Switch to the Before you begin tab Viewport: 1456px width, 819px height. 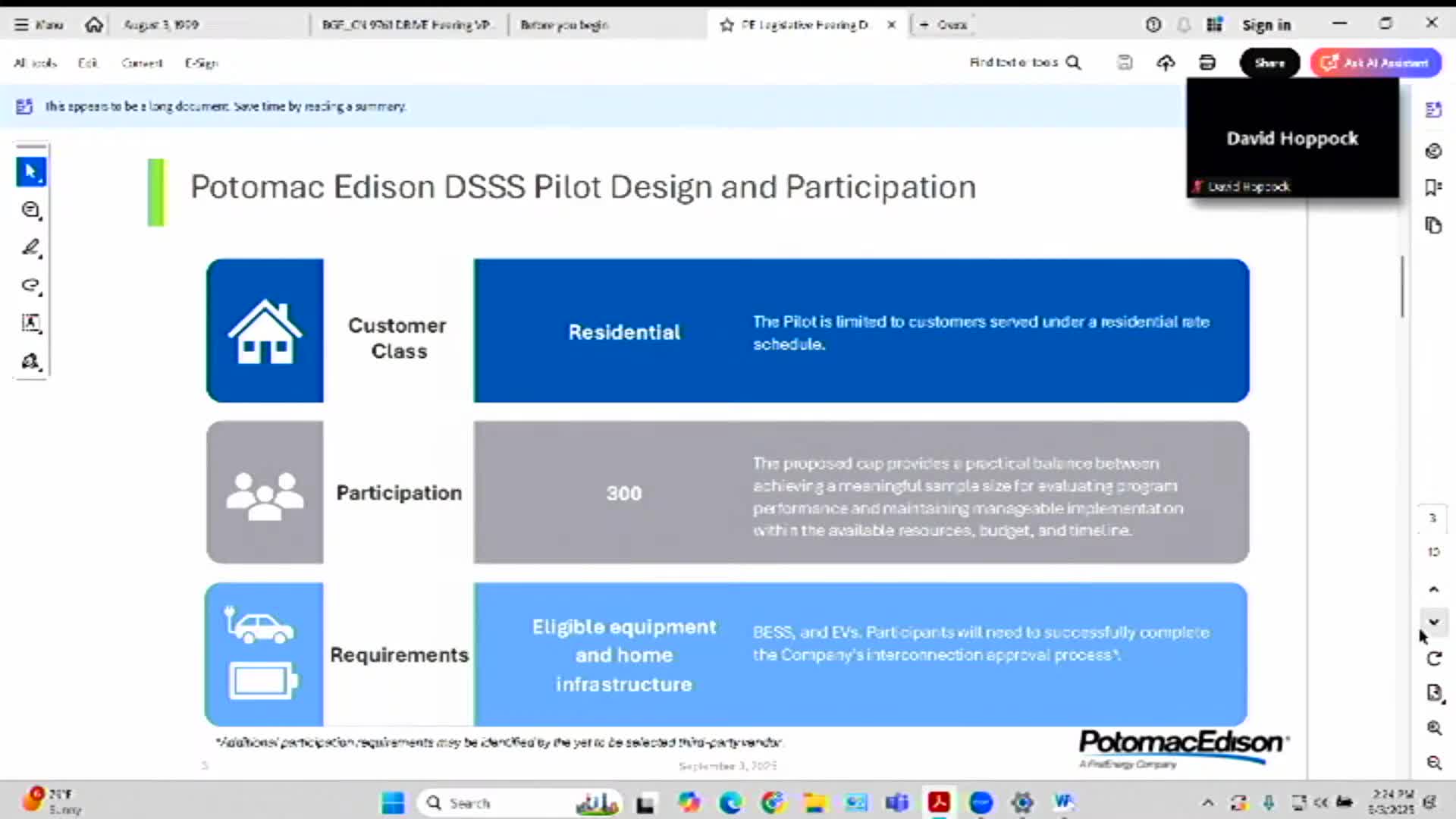coord(564,25)
